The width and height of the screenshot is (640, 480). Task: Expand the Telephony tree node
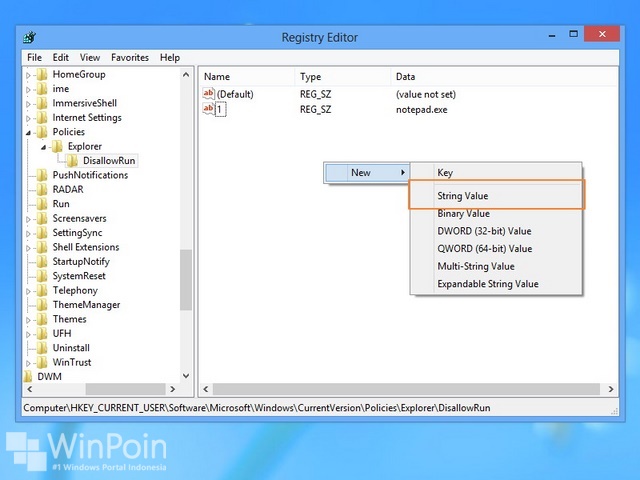point(28,291)
